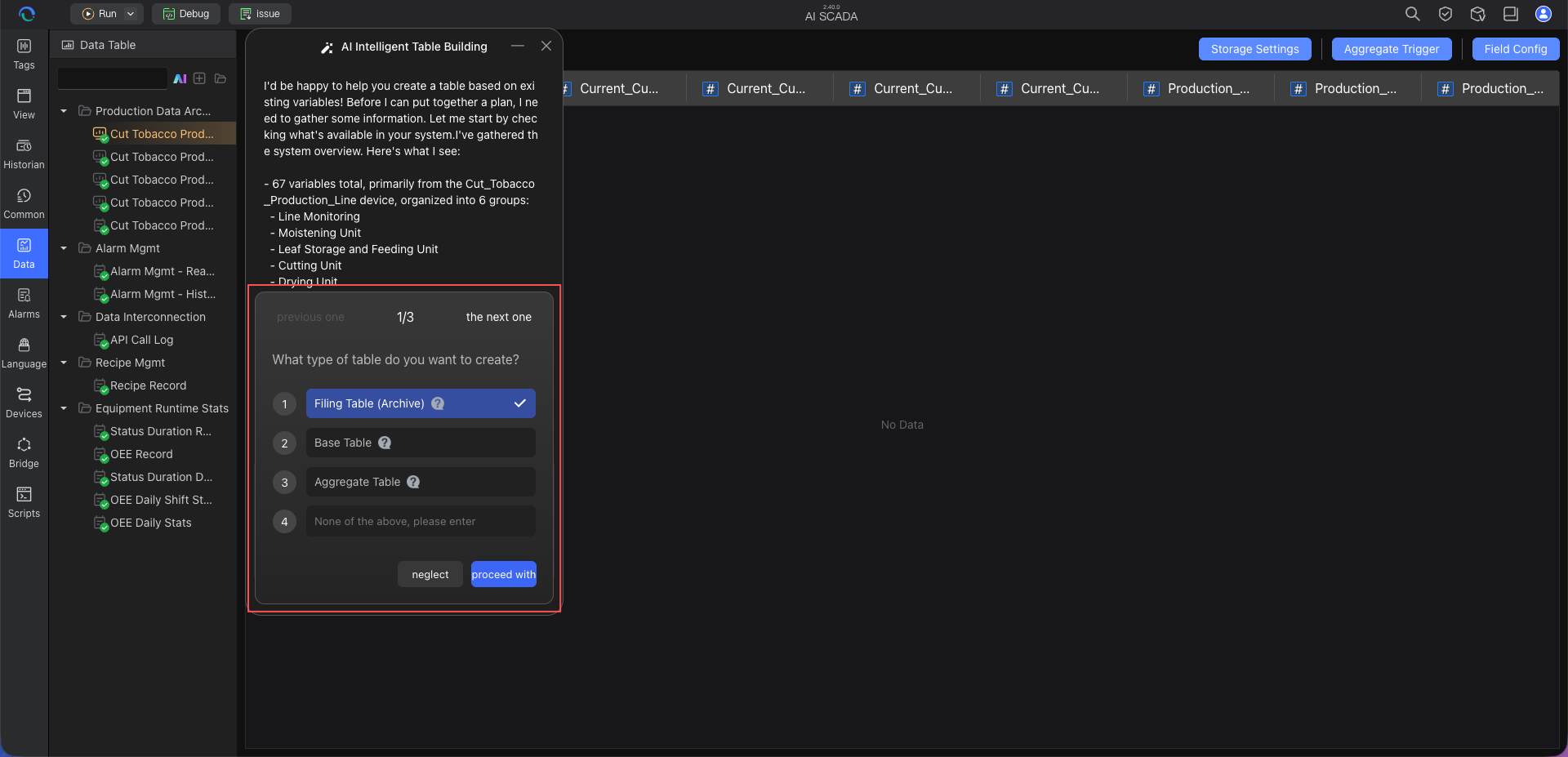The width and height of the screenshot is (1568, 757).
Task: Click the AI table building icon
Action: click(x=180, y=78)
